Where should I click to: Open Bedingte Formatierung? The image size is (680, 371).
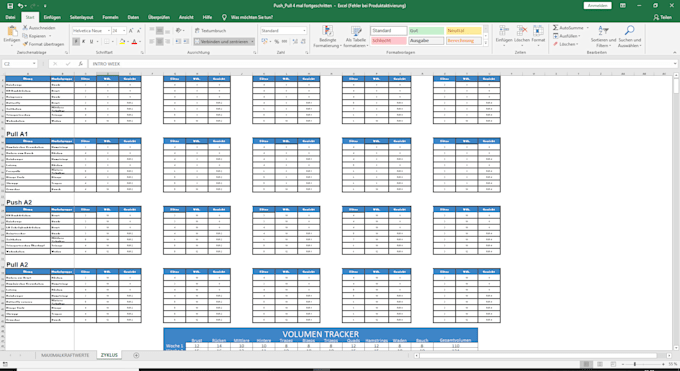[327, 36]
